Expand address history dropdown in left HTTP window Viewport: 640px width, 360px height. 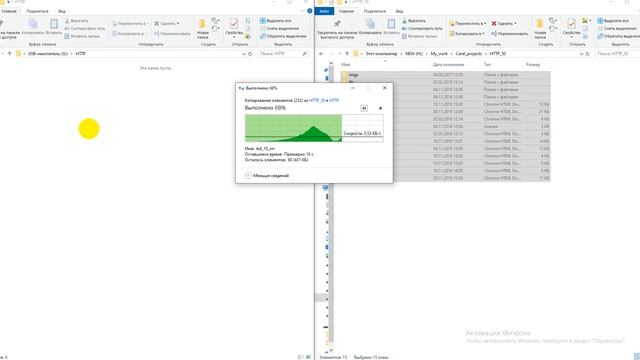point(244,53)
